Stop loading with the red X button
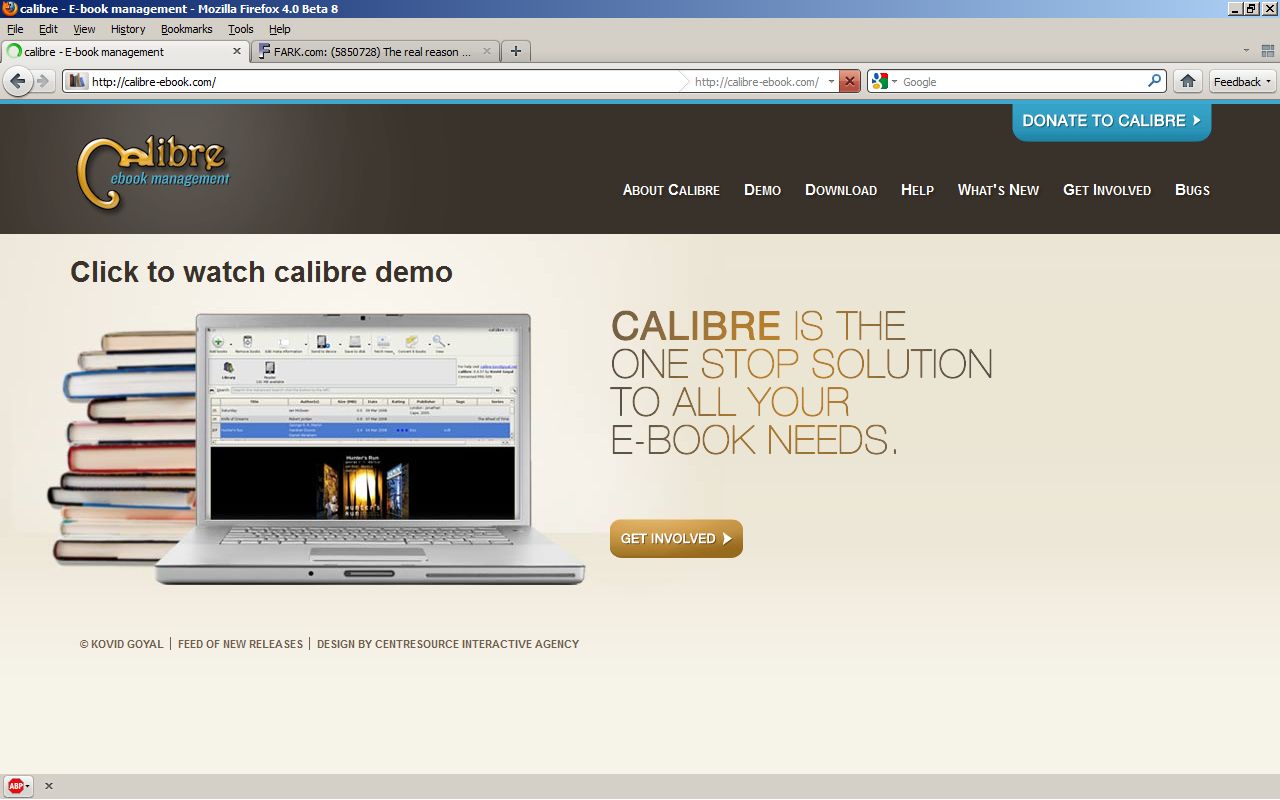The height and width of the screenshot is (800, 1280). (x=849, y=82)
